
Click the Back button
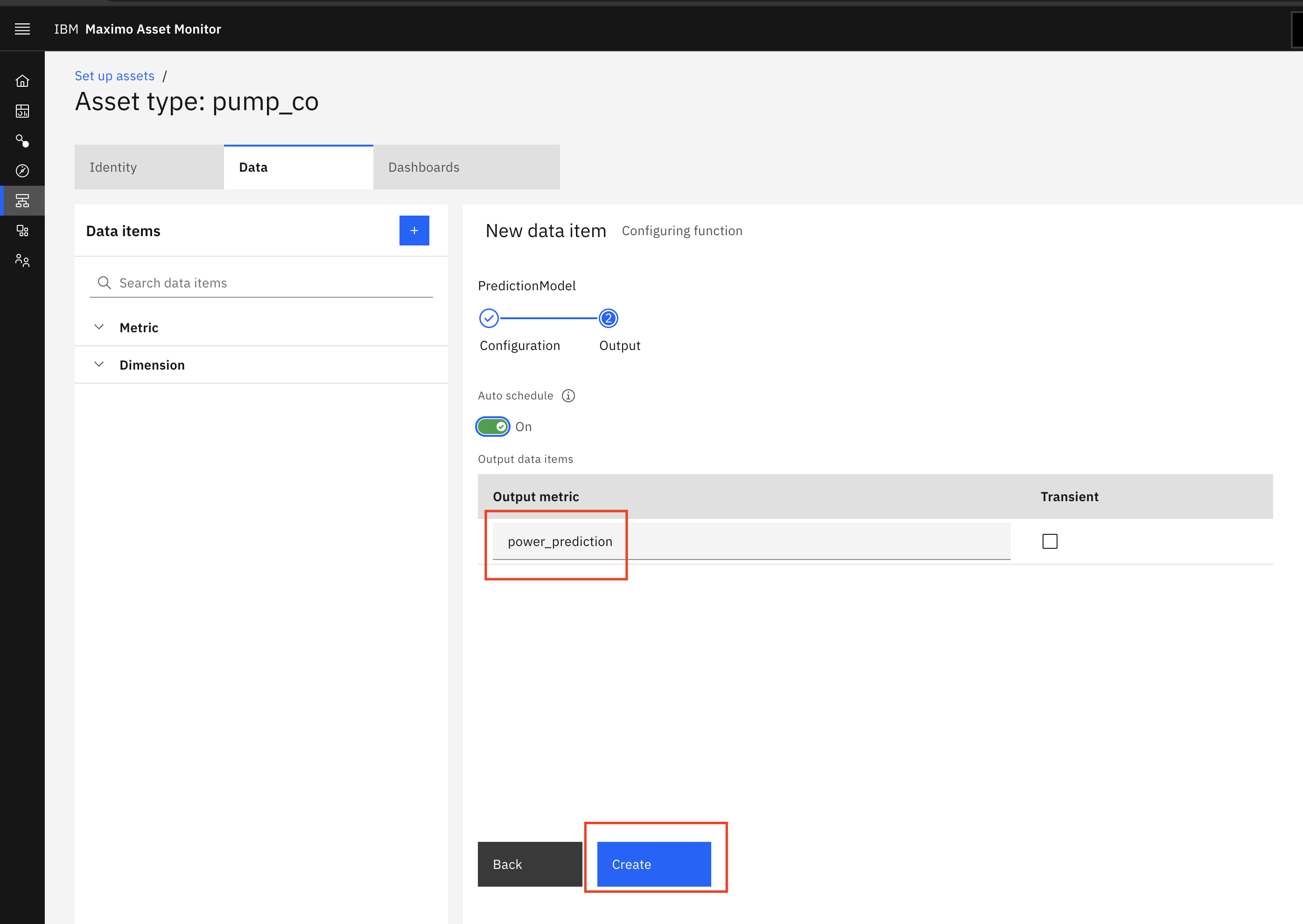coord(529,864)
